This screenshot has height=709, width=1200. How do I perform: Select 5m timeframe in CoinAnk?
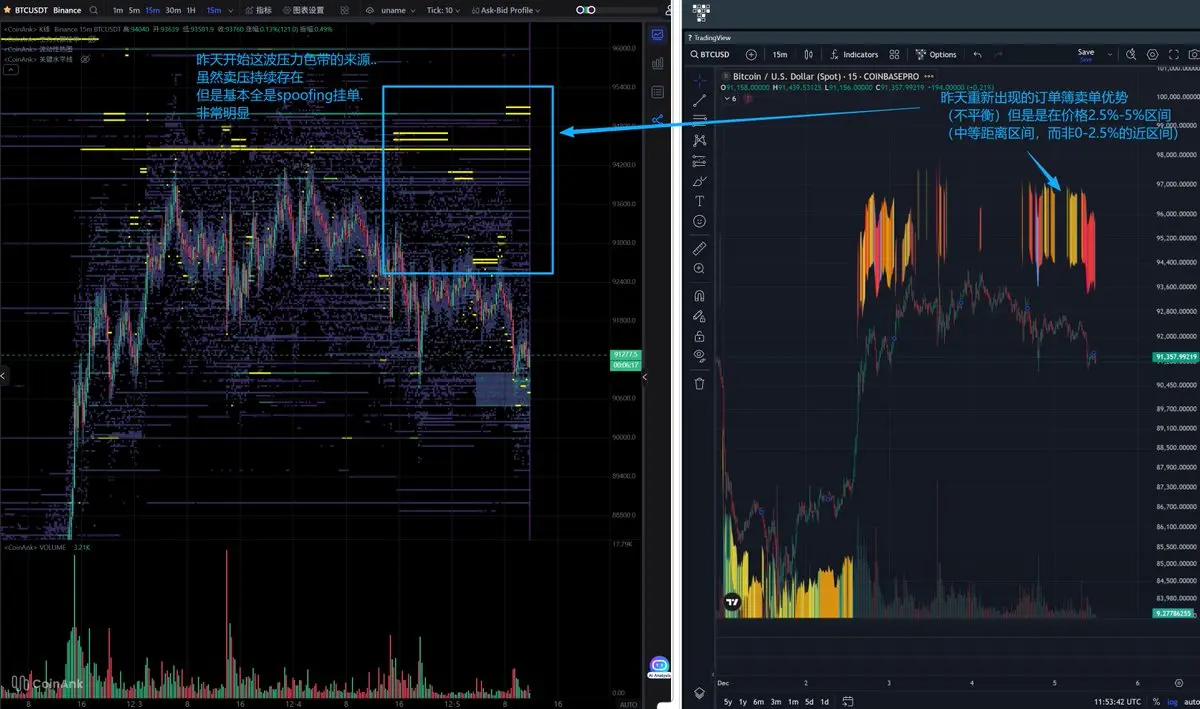point(134,10)
